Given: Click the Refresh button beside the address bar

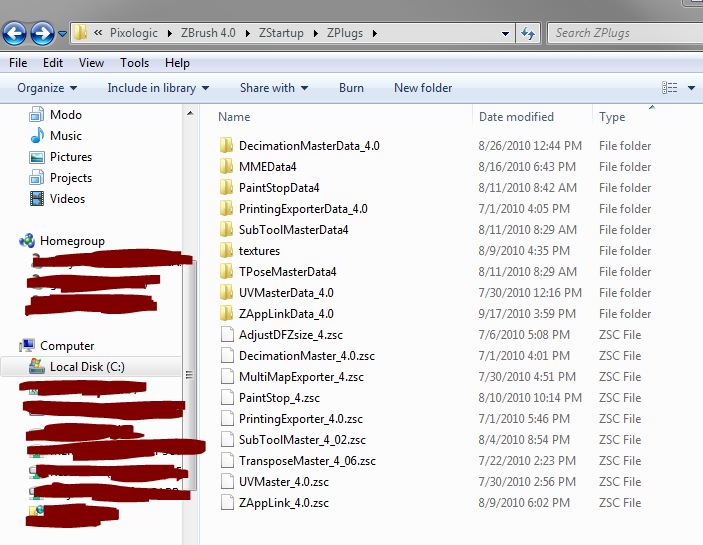Looking at the screenshot, I should point(528,33).
